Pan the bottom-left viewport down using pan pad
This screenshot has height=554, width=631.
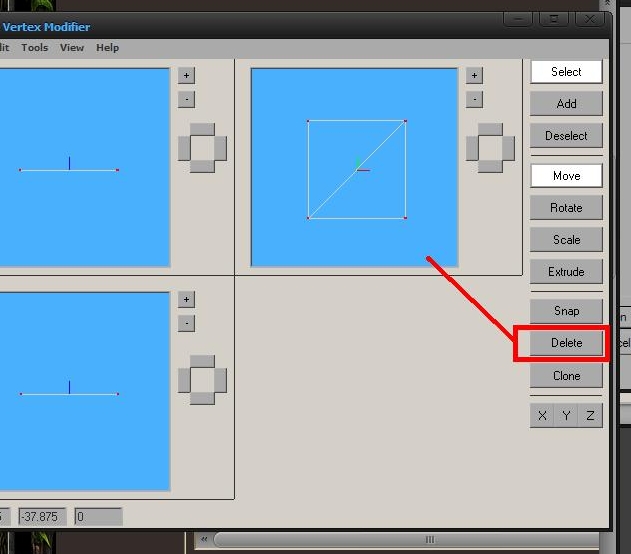tap(202, 398)
